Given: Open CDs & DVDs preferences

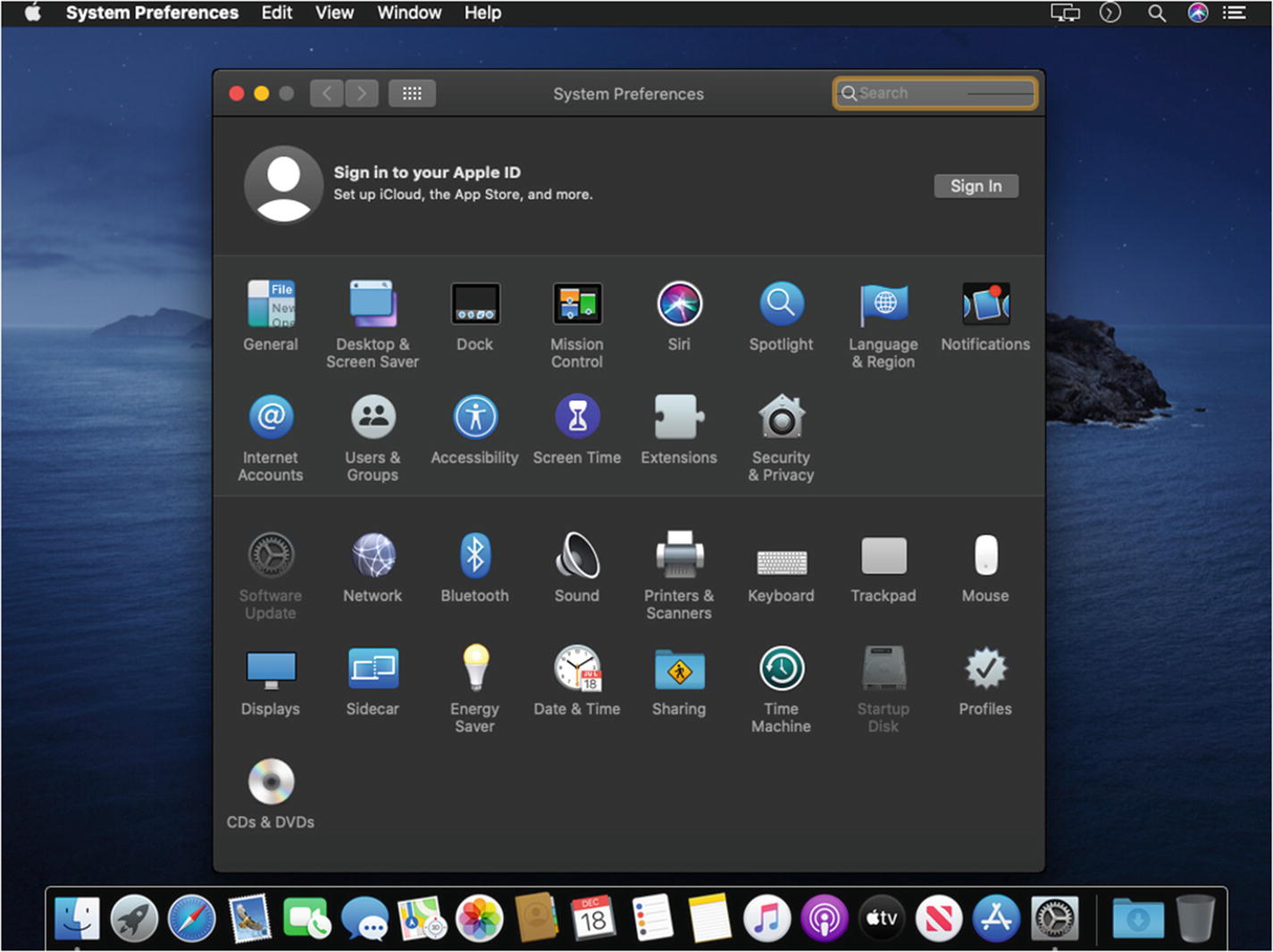Looking at the screenshot, I should 271,781.
